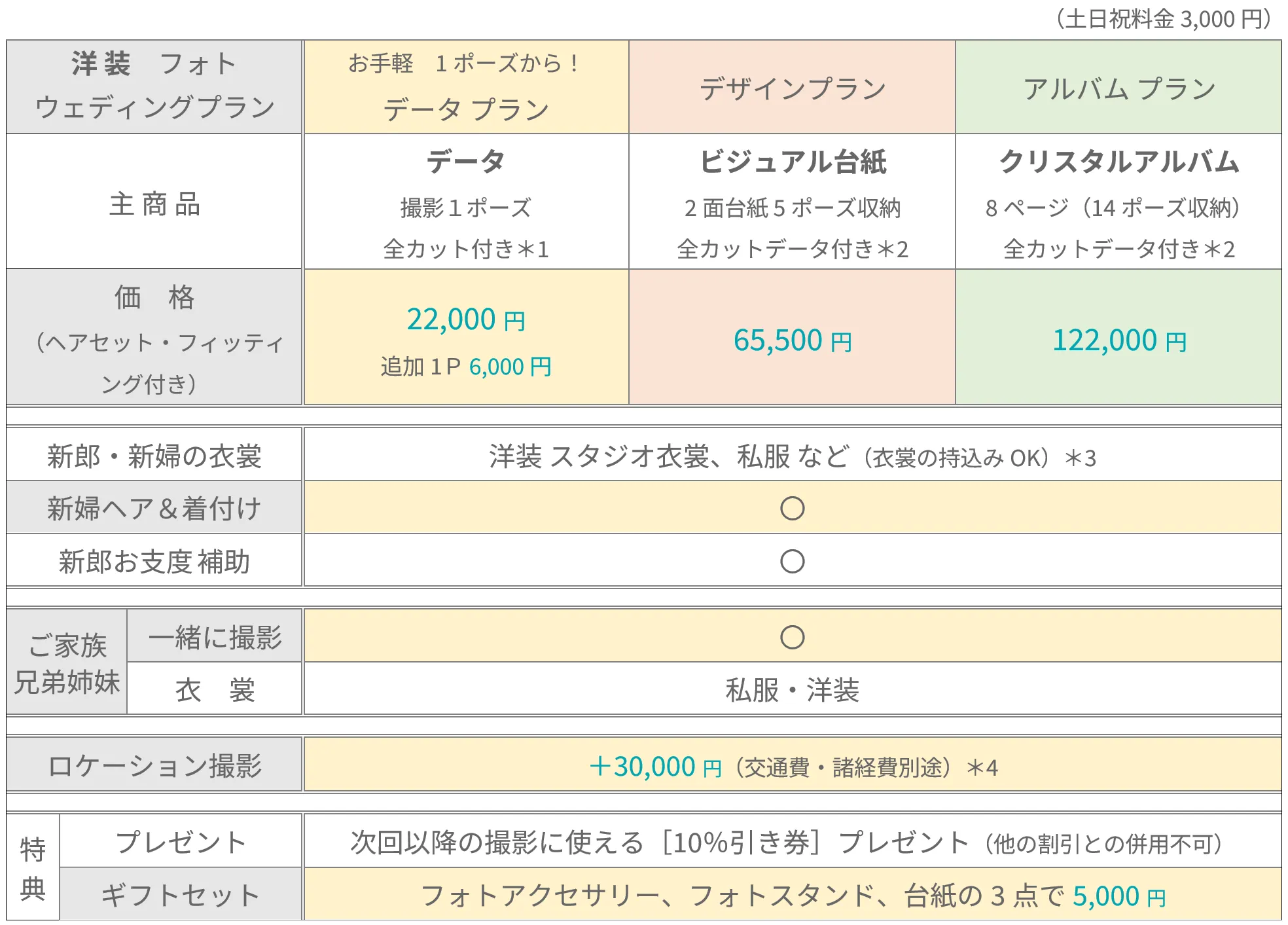Click the 土日祝料金 3,000 円 note
The width and height of the screenshot is (1288, 925).
(1163, 19)
